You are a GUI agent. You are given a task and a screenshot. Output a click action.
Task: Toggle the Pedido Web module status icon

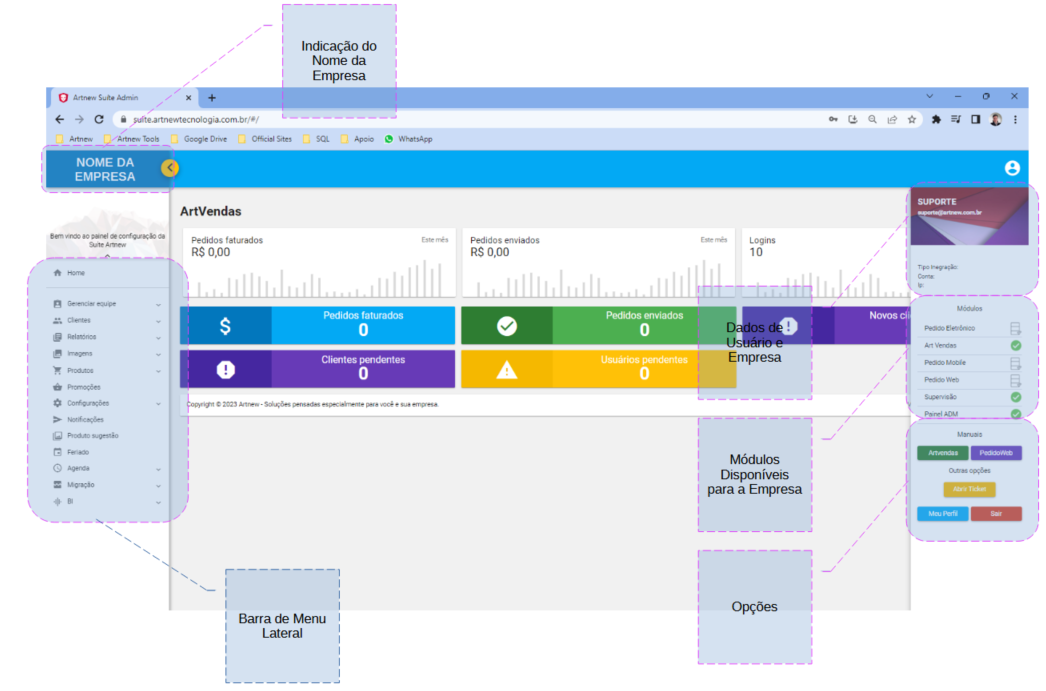click(x=1015, y=380)
